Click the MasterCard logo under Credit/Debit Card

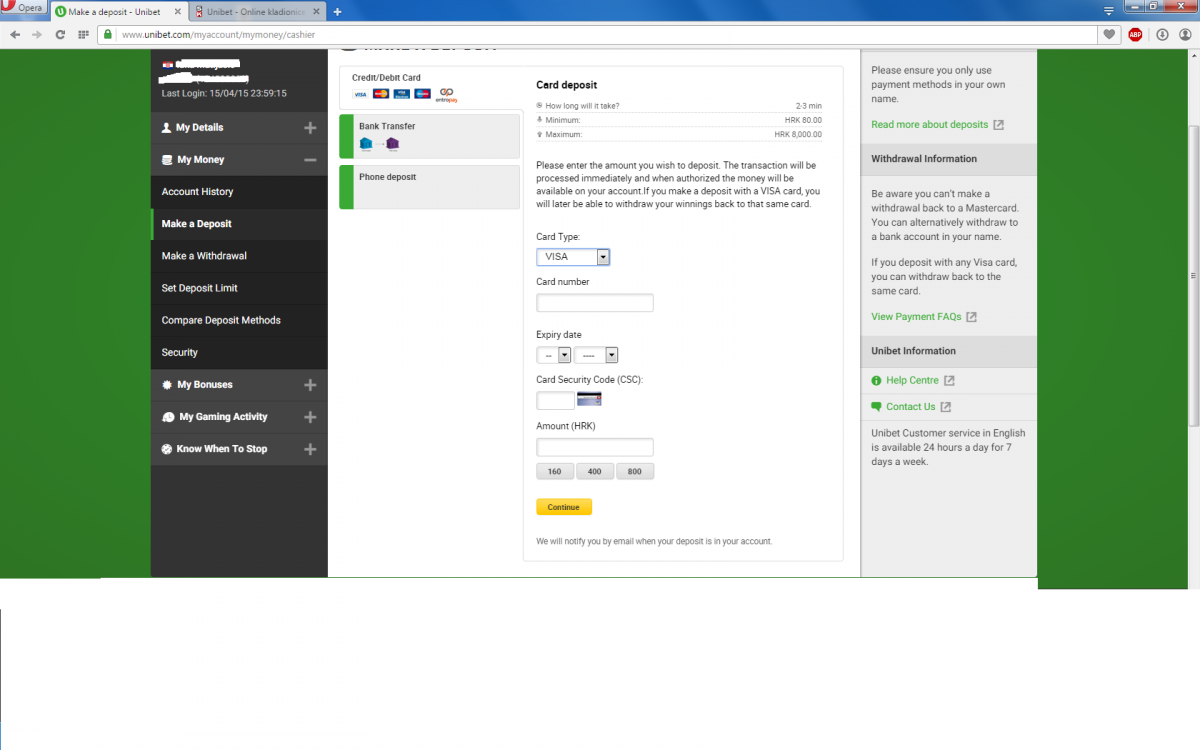point(381,94)
